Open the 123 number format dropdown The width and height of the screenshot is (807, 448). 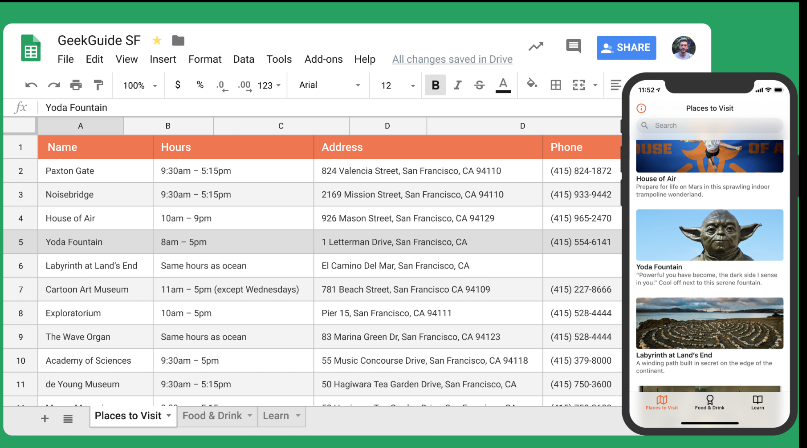point(269,85)
